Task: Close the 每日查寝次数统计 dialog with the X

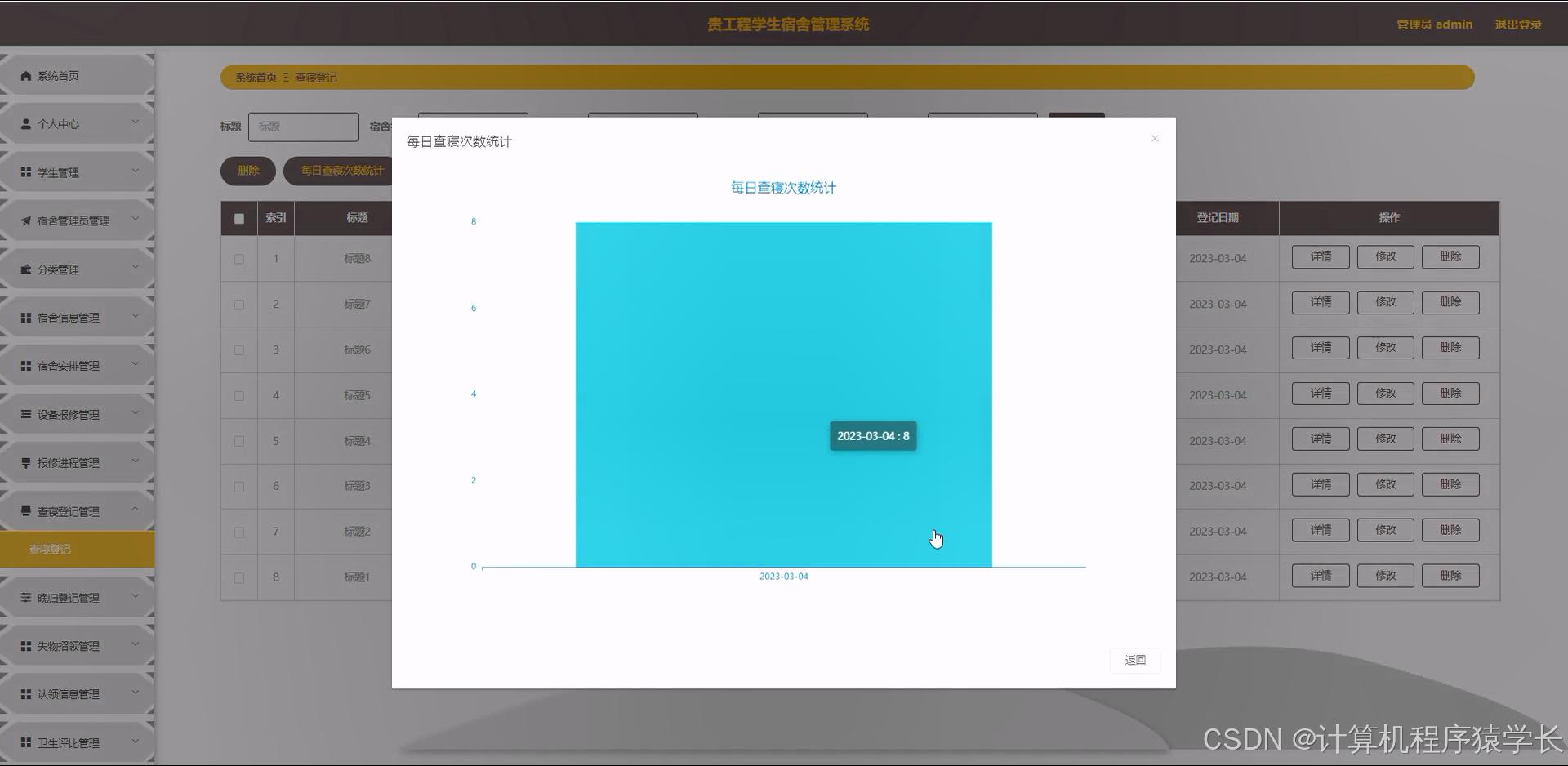Action: coord(1155,139)
